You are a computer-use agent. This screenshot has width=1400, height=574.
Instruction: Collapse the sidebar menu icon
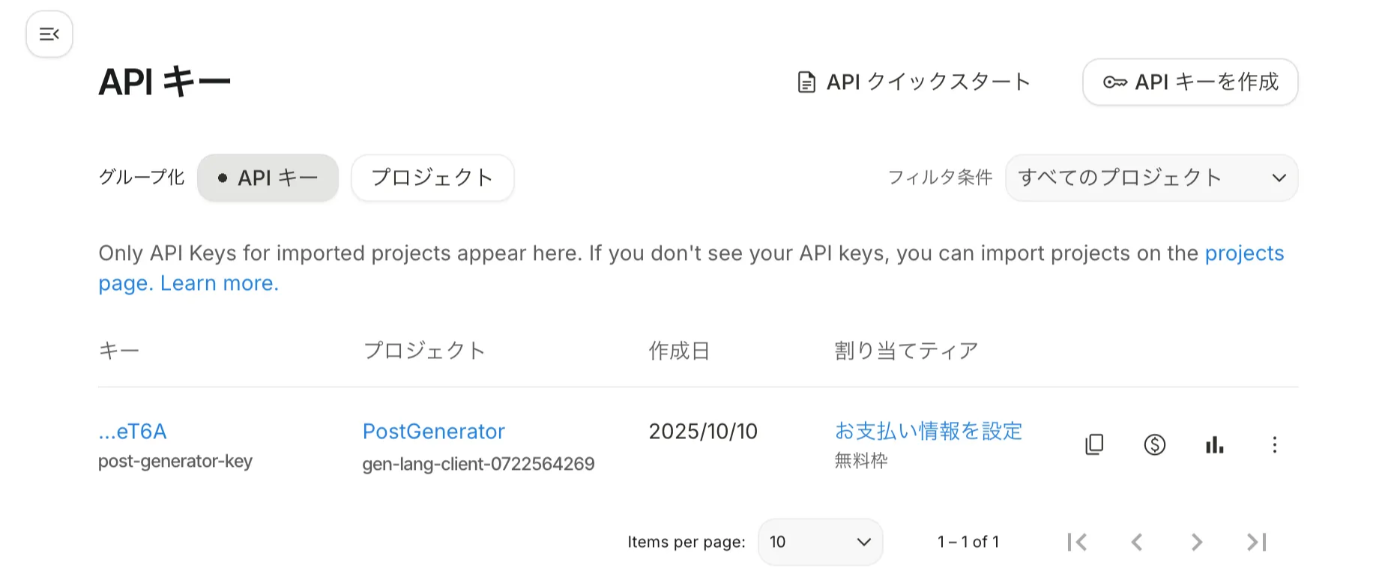point(49,34)
